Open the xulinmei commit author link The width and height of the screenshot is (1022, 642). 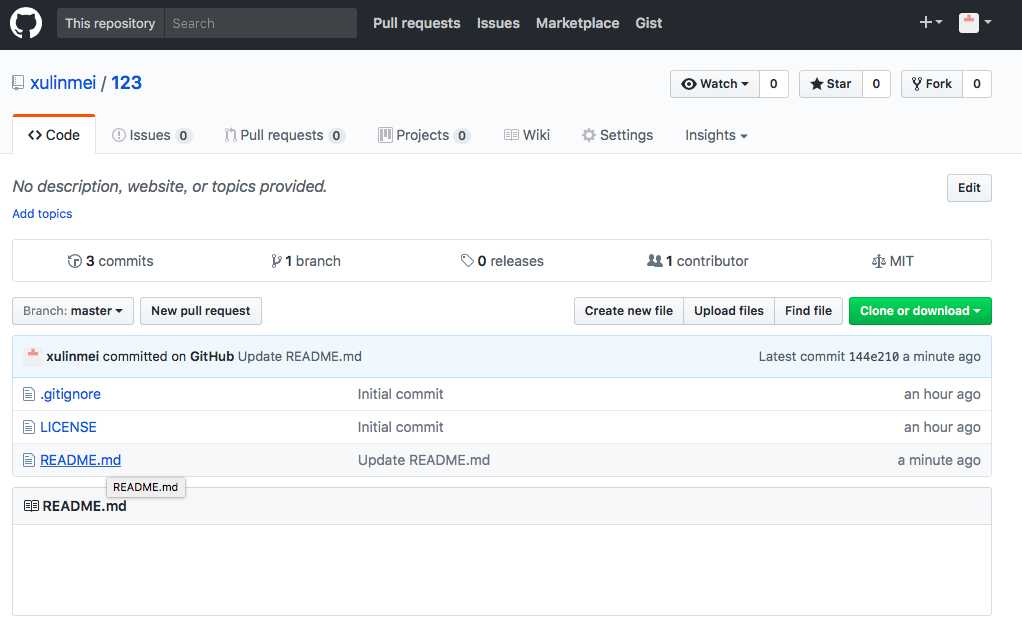(72, 357)
